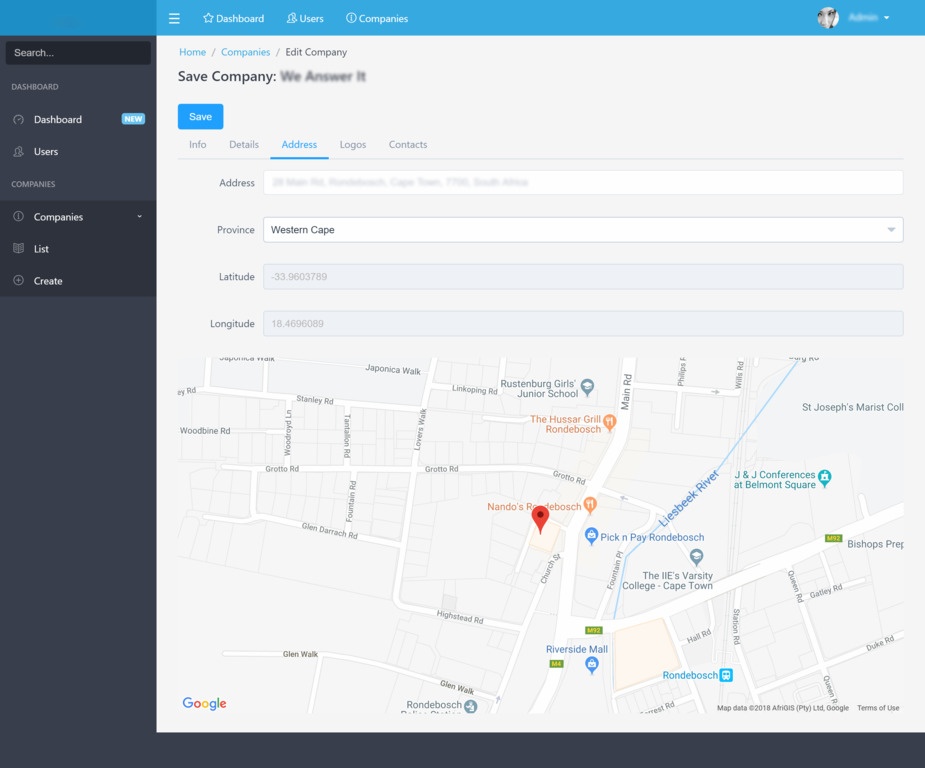925x768 pixels.
Task: Click The Hussar Grill restaurant marker
Action: tap(610, 422)
